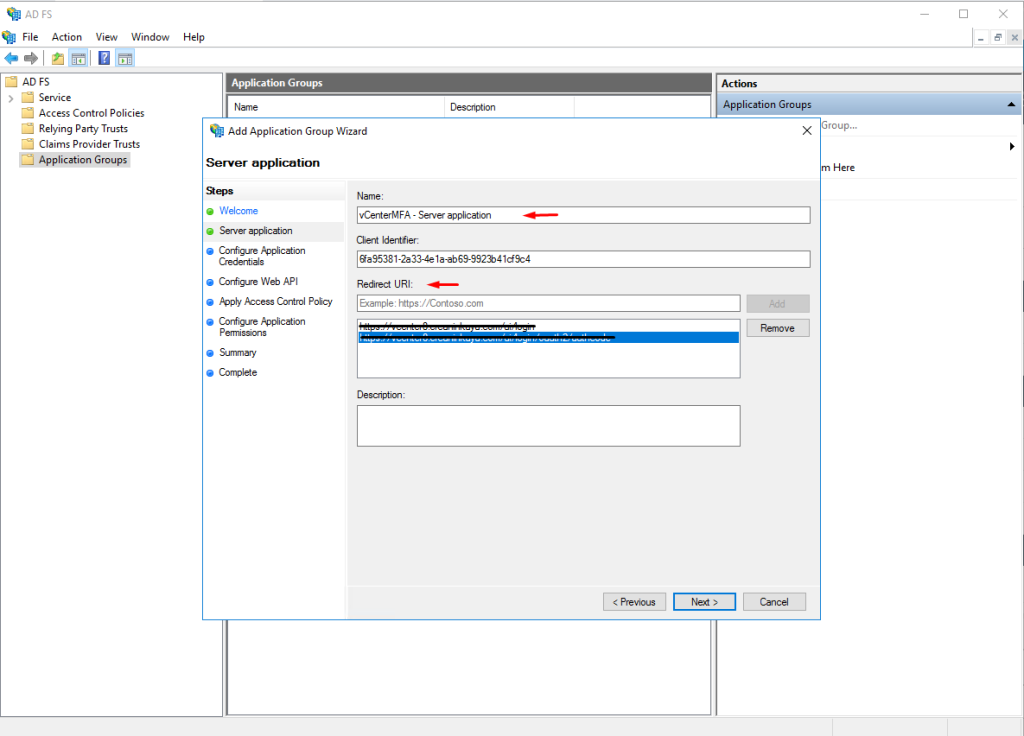Click the Forward arrow in toolbar
Viewport: 1024px width, 736px height.
31,59
